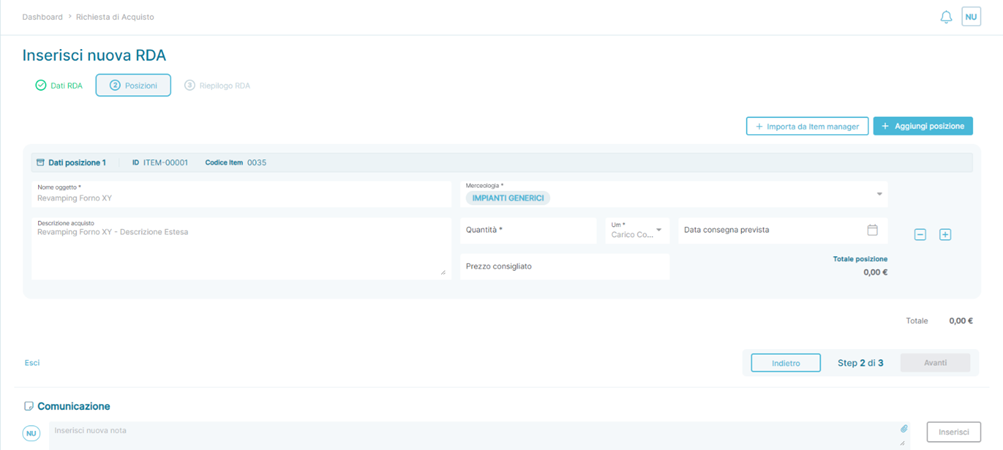Click the Totale posizione label
Viewport: 1003px width, 450px height.
(860, 259)
